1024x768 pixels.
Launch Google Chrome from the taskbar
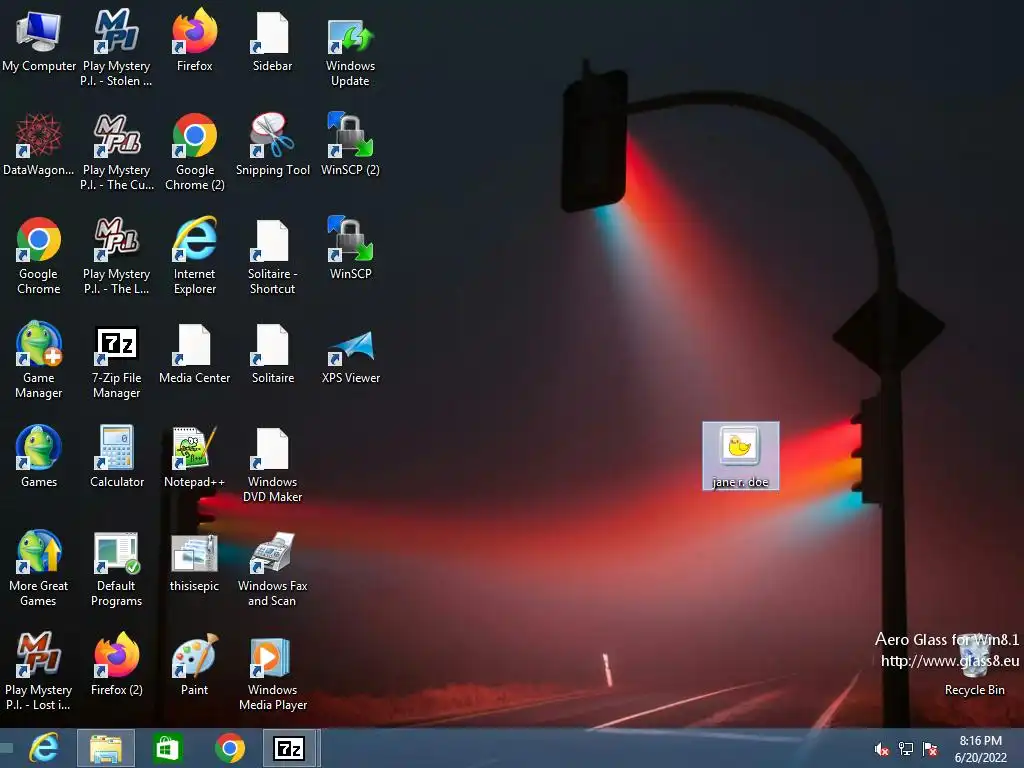(229, 748)
